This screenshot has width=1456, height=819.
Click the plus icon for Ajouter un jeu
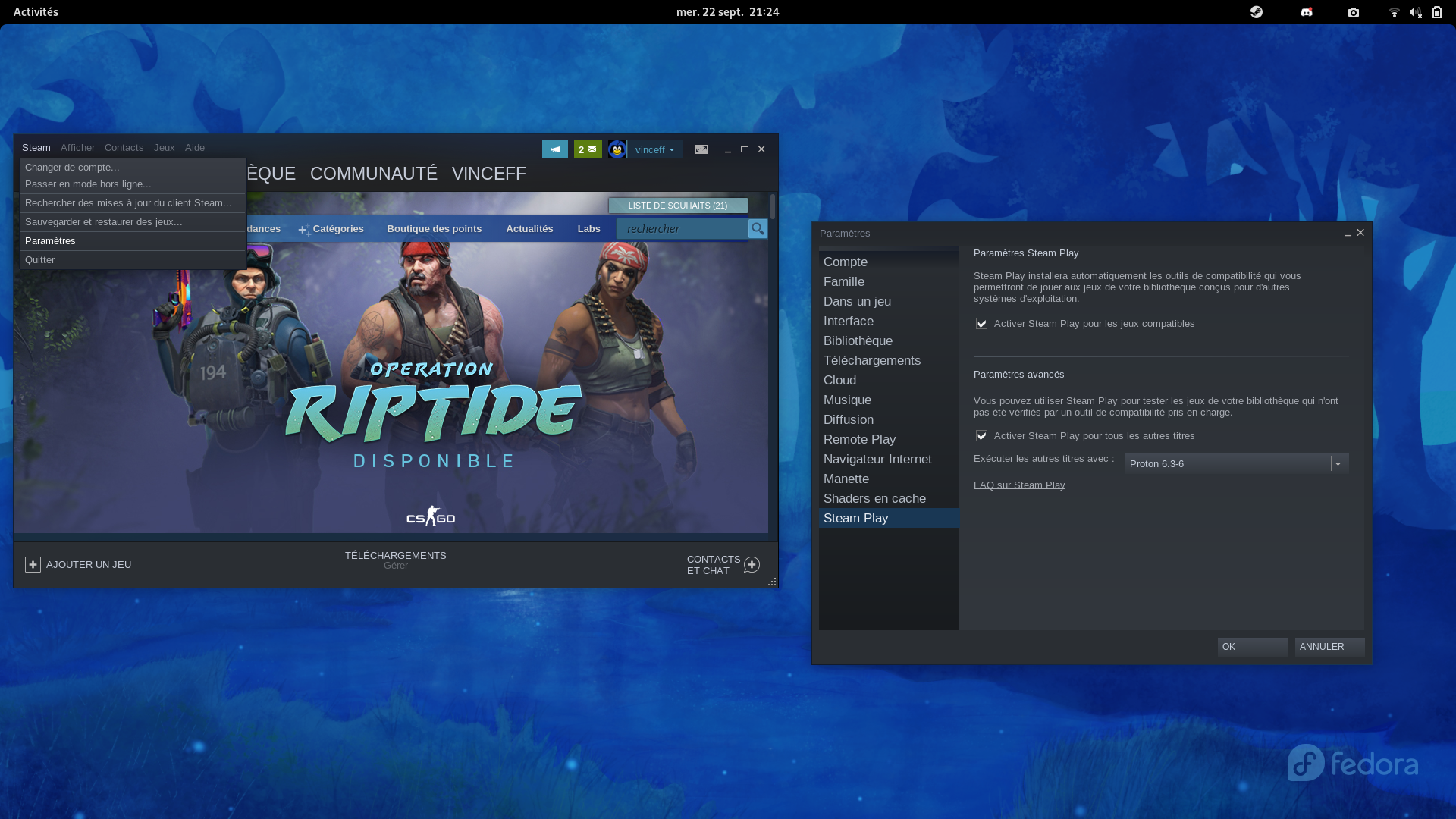(x=33, y=564)
